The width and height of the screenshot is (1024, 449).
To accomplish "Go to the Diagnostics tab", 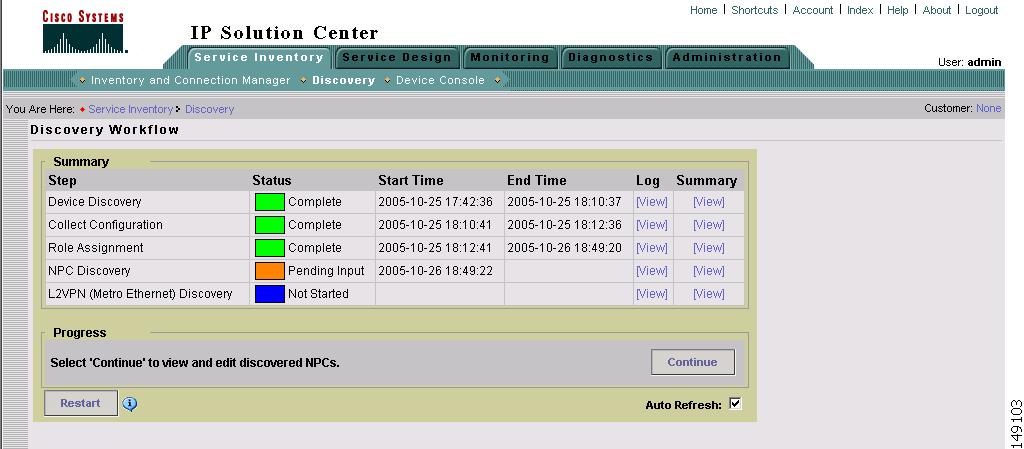I will click(x=611, y=57).
